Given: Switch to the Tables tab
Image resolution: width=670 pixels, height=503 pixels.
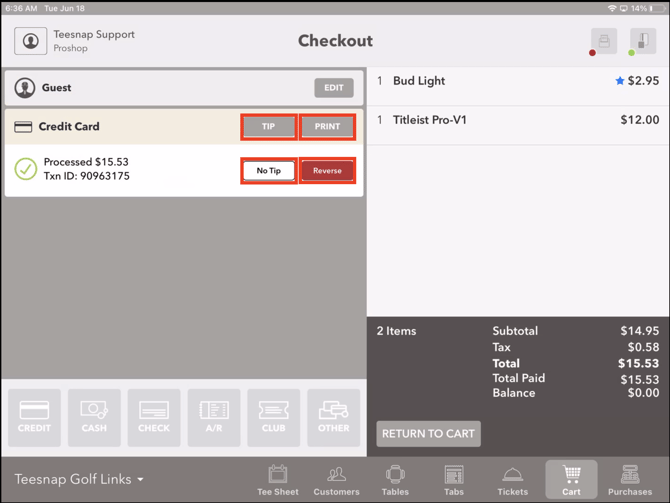Looking at the screenshot, I should click(x=395, y=480).
